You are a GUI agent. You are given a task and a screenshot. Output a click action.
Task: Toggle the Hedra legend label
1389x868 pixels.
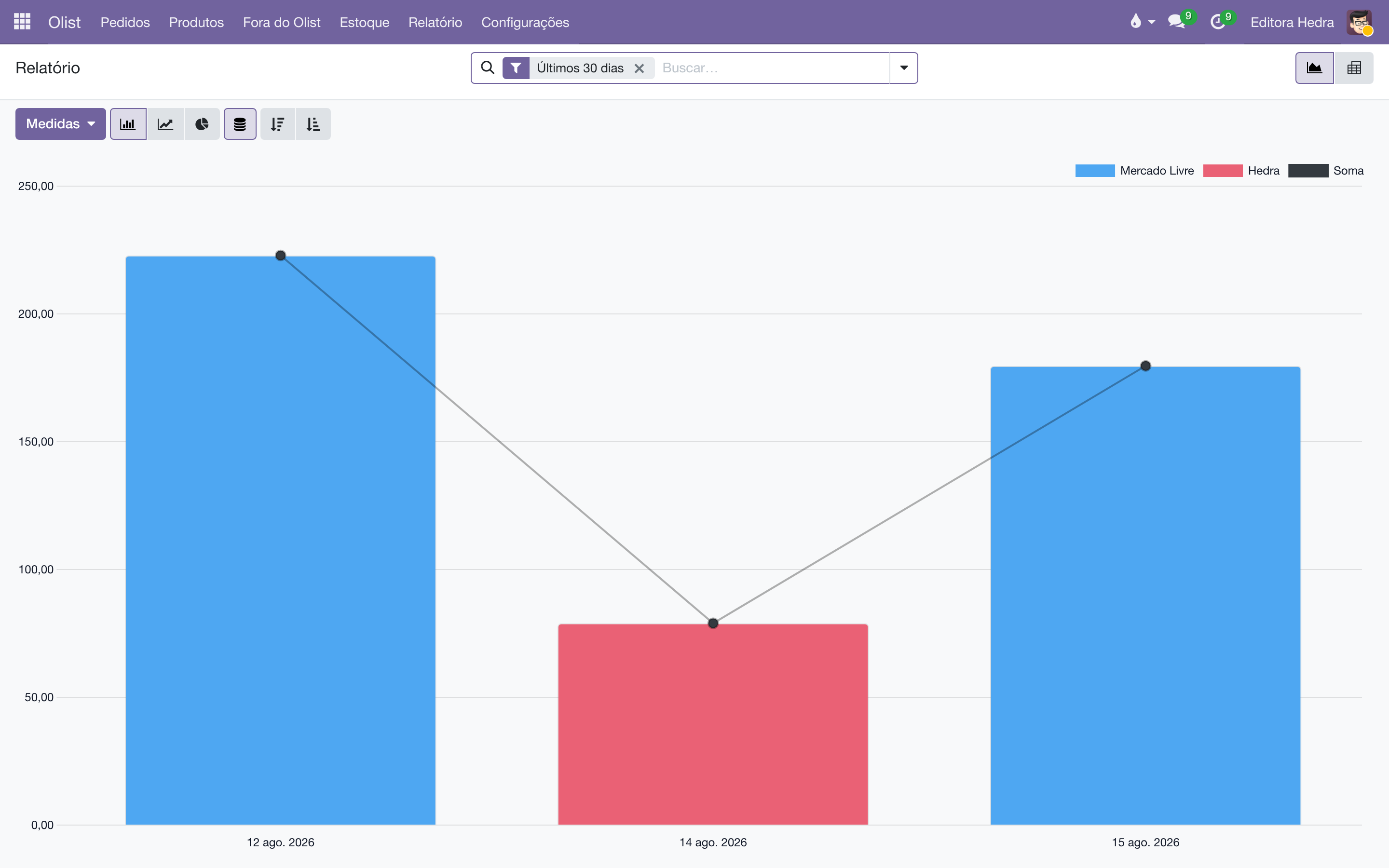[x=1263, y=171]
